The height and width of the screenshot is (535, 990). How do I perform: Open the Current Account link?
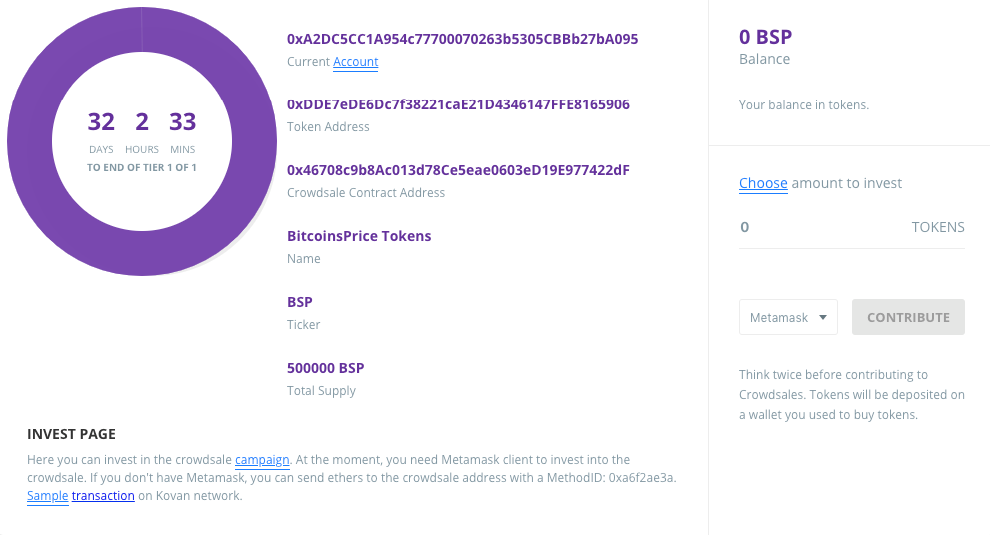(355, 62)
